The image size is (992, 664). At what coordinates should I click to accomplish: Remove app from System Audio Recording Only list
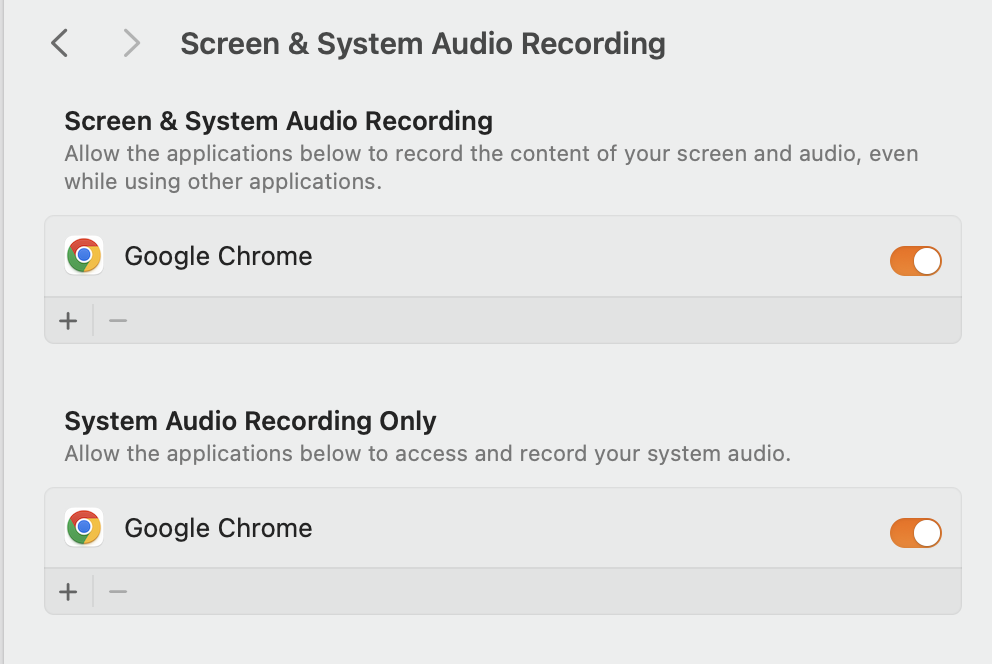click(118, 592)
